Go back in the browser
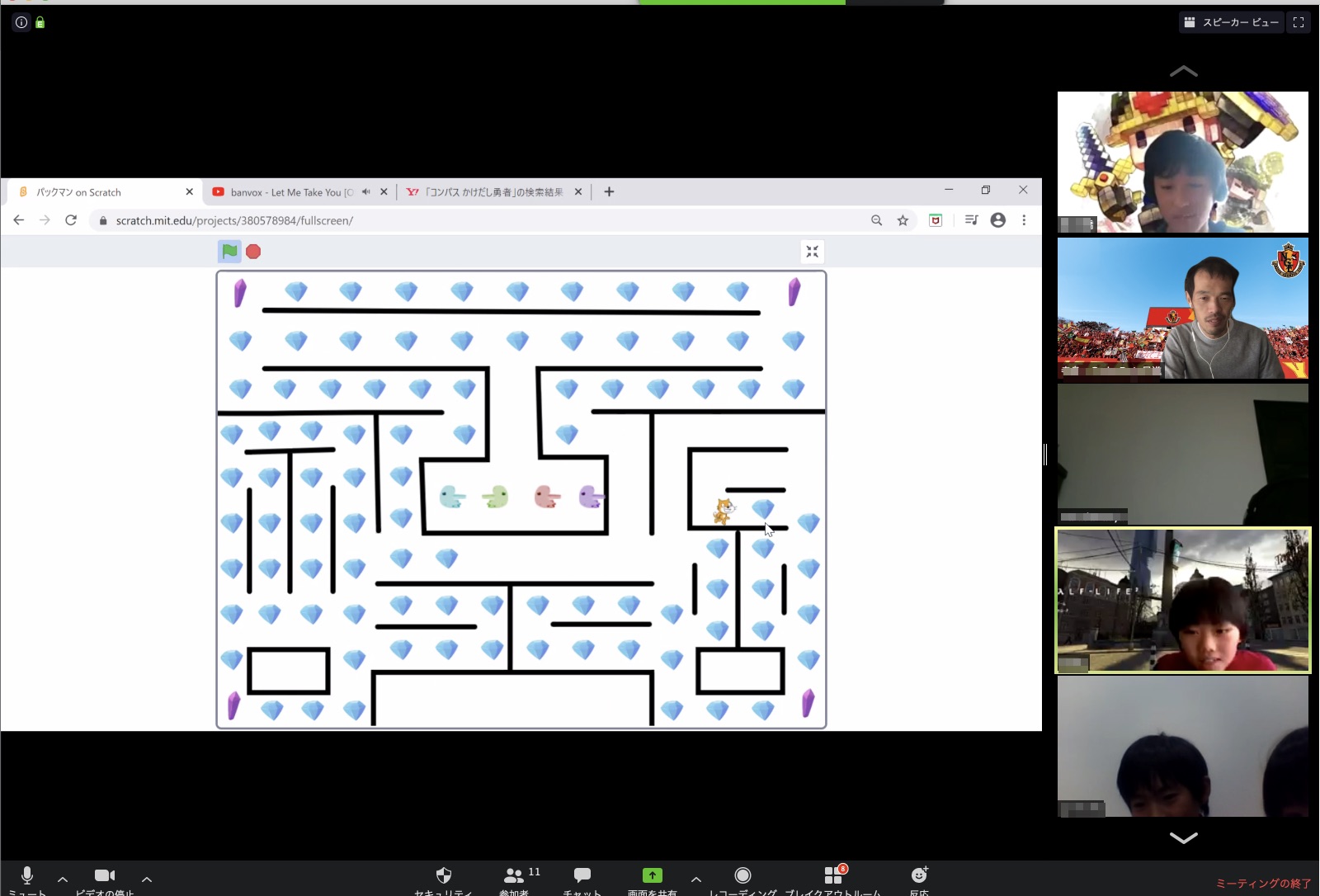The image size is (1320, 896). pos(19,220)
